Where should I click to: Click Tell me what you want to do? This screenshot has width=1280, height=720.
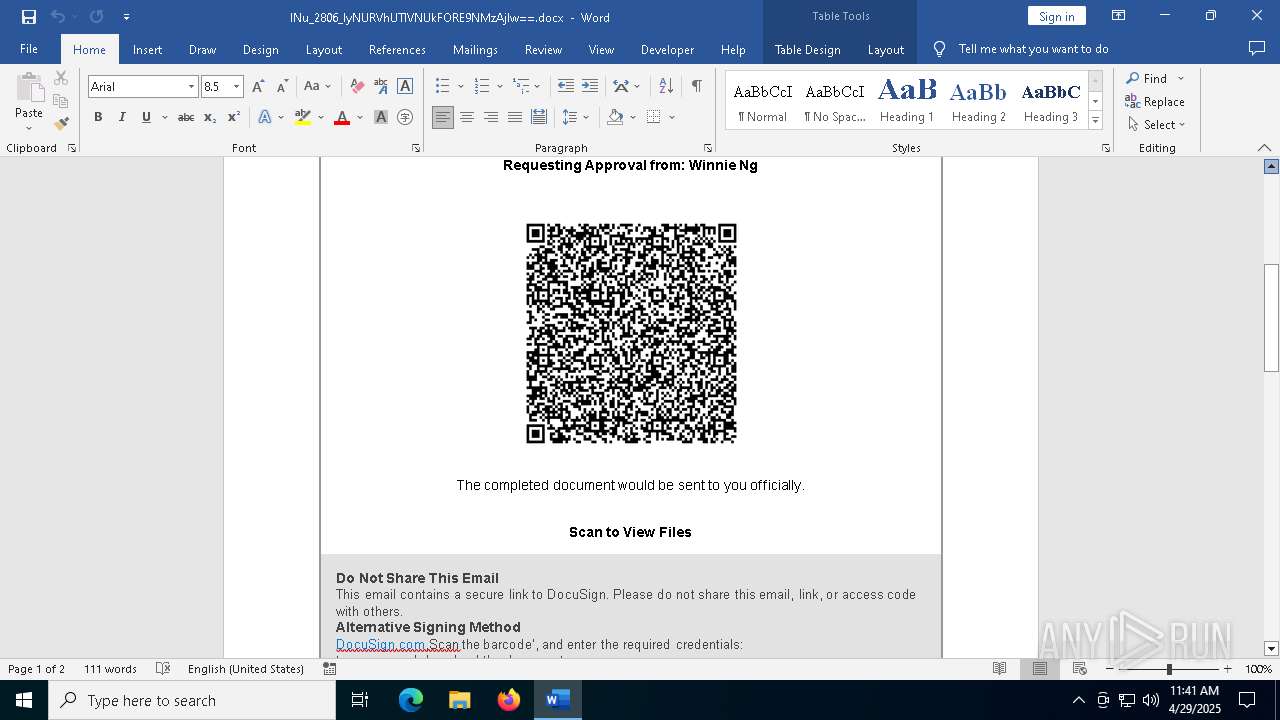pos(1033,49)
